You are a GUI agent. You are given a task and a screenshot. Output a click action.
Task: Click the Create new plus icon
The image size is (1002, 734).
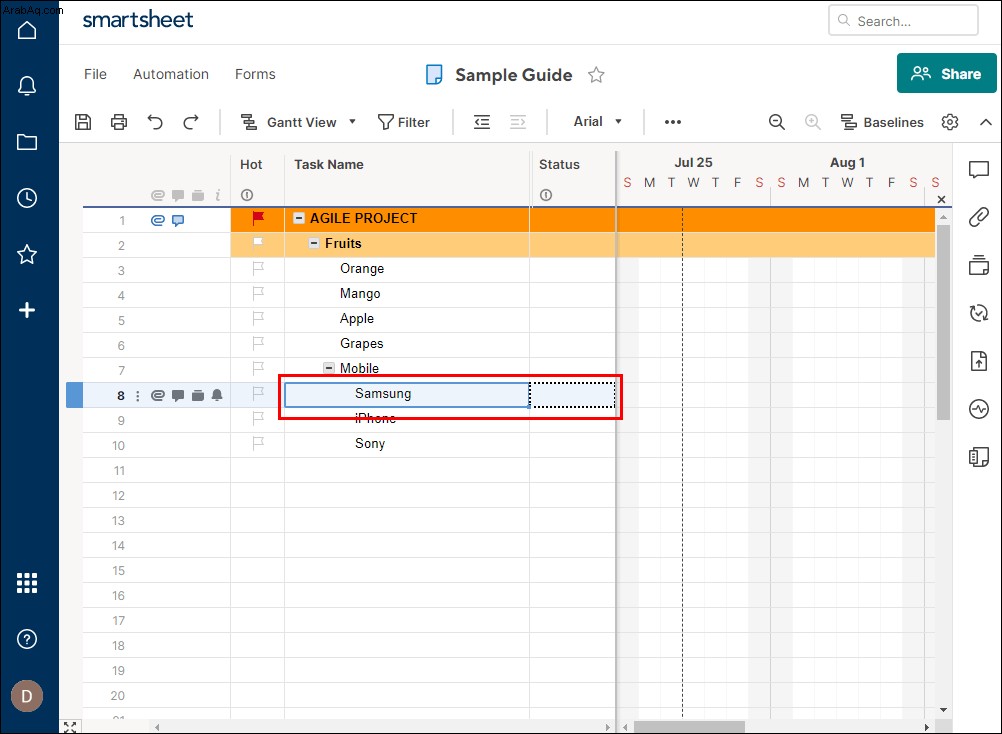point(27,310)
